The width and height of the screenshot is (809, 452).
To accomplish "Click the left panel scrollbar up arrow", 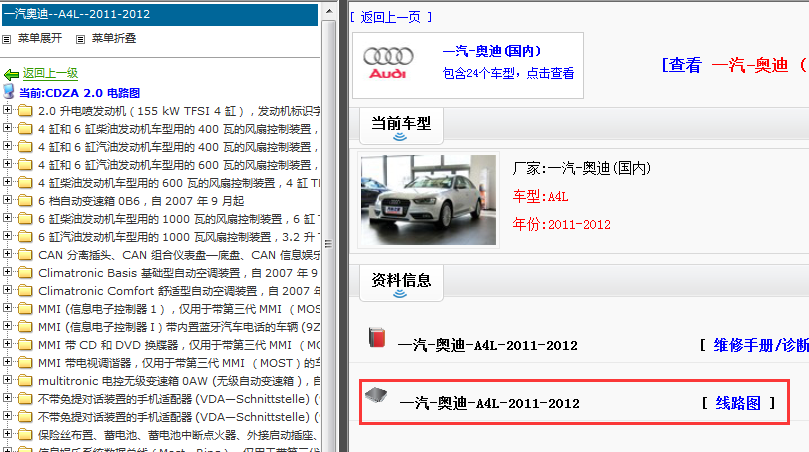I will [329, 11].
